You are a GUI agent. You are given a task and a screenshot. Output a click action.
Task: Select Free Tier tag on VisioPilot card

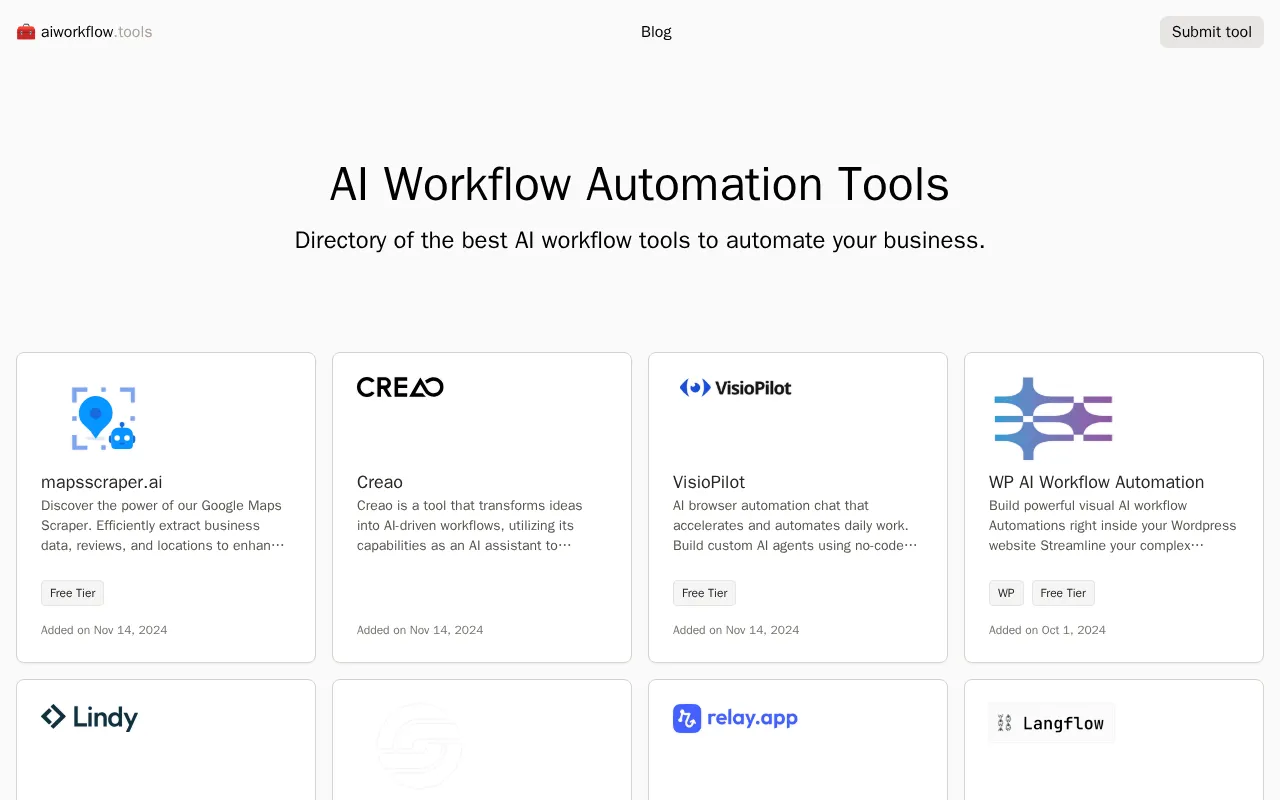coord(705,593)
